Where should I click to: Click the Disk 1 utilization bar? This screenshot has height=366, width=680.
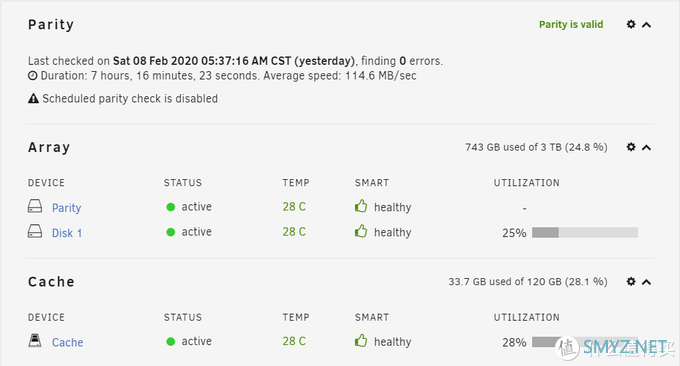pyautogui.click(x=585, y=232)
